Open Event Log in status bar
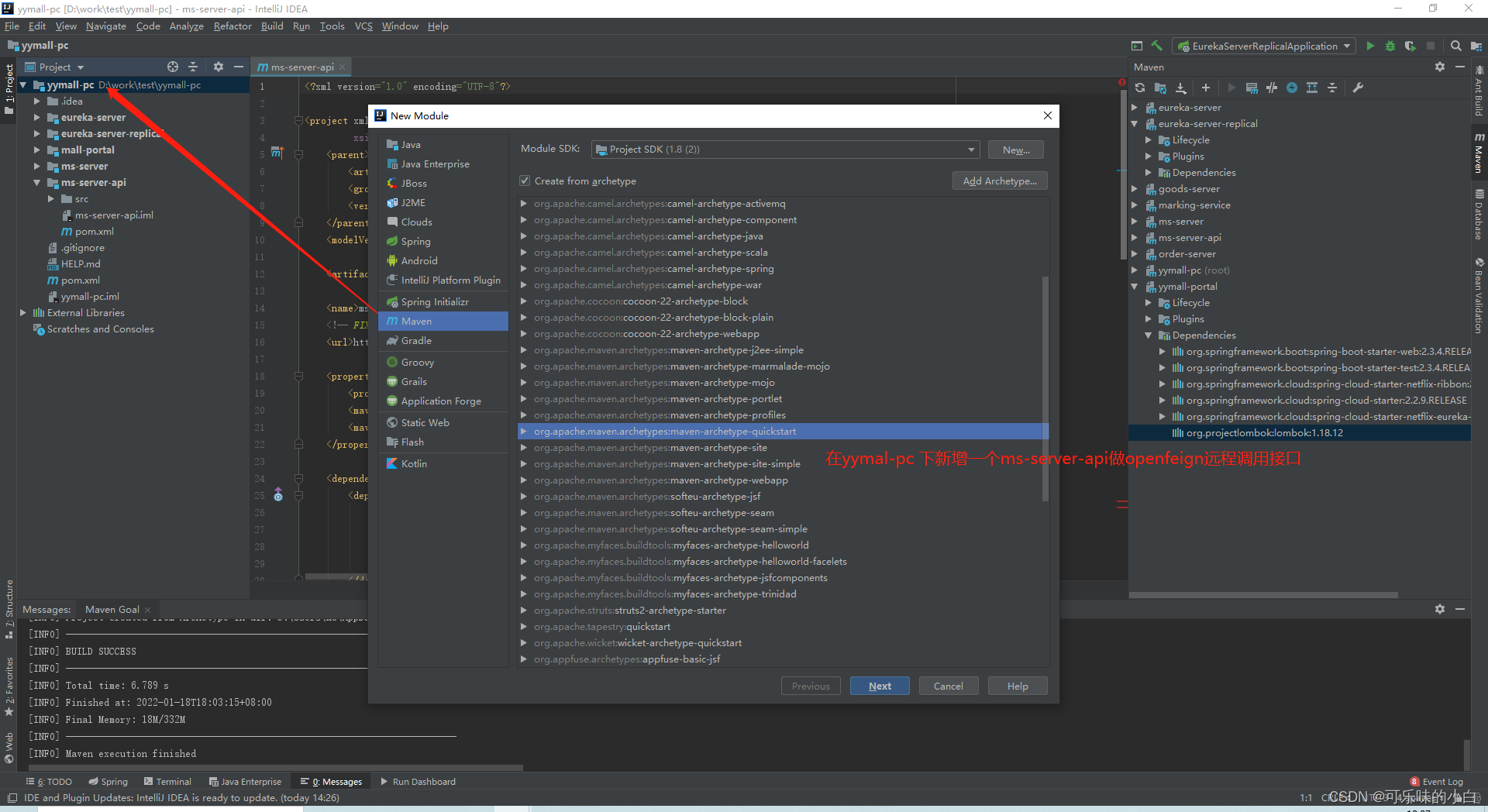This screenshot has height=812, width=1488. click(1437, 782)
